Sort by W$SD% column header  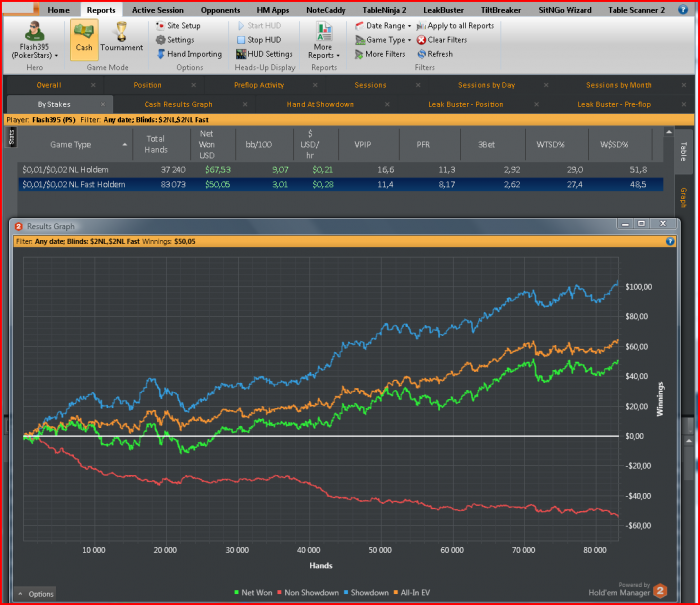click(614, 144)
